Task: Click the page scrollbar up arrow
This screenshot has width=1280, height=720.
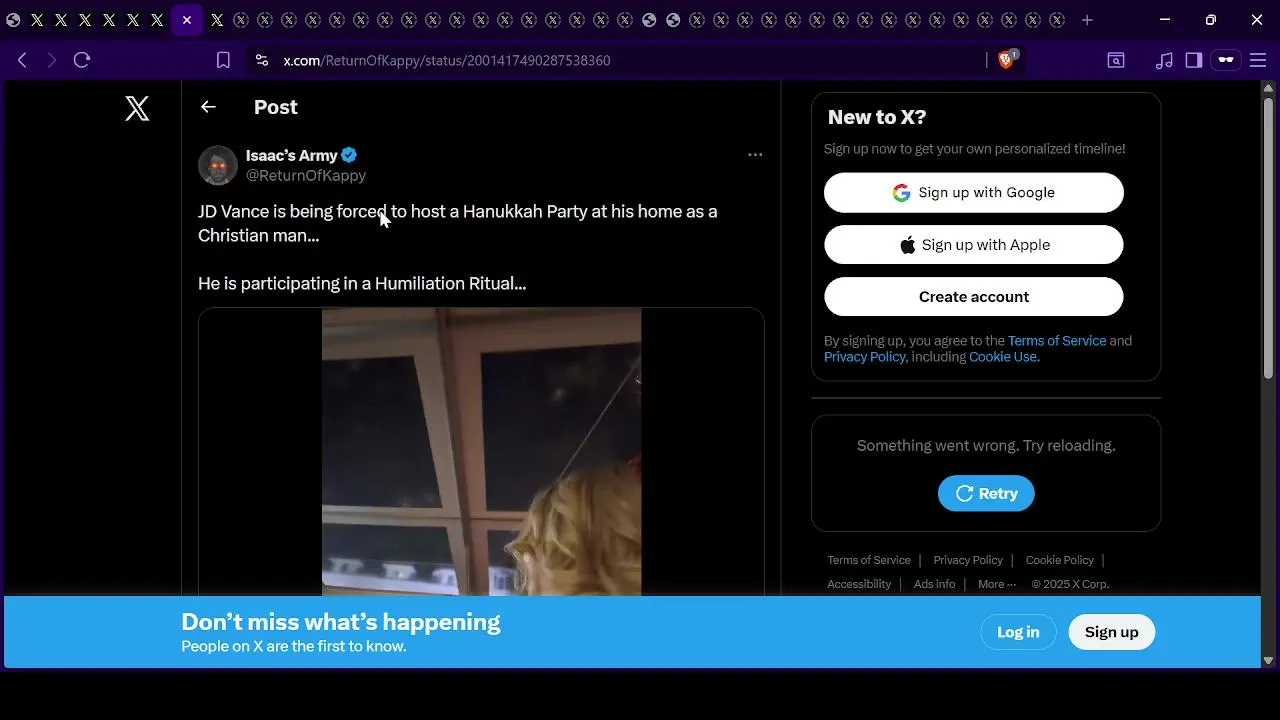Action: [1268, 88]
